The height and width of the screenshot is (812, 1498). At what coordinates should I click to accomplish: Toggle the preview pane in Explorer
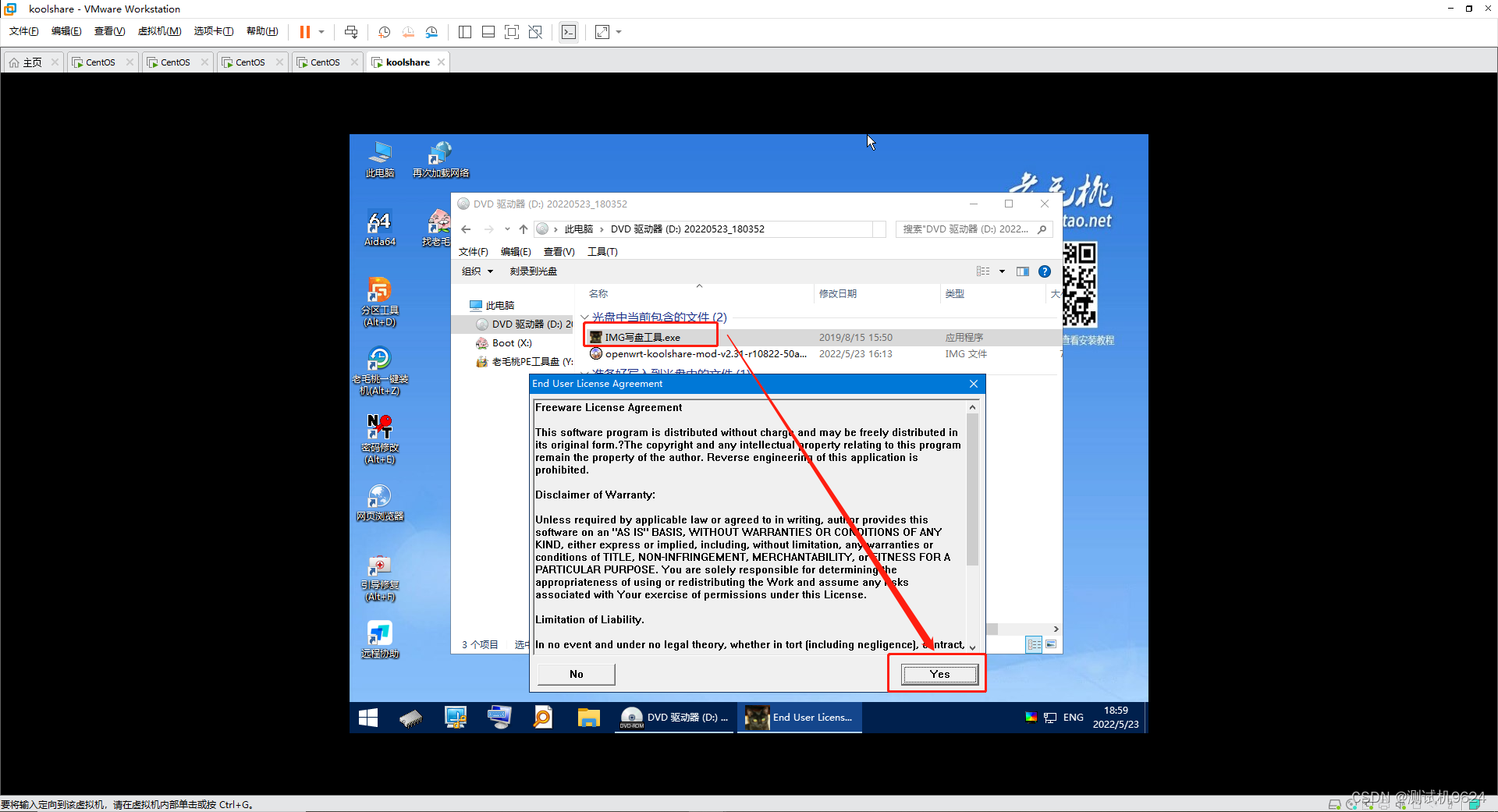[x=1023, y=271]
